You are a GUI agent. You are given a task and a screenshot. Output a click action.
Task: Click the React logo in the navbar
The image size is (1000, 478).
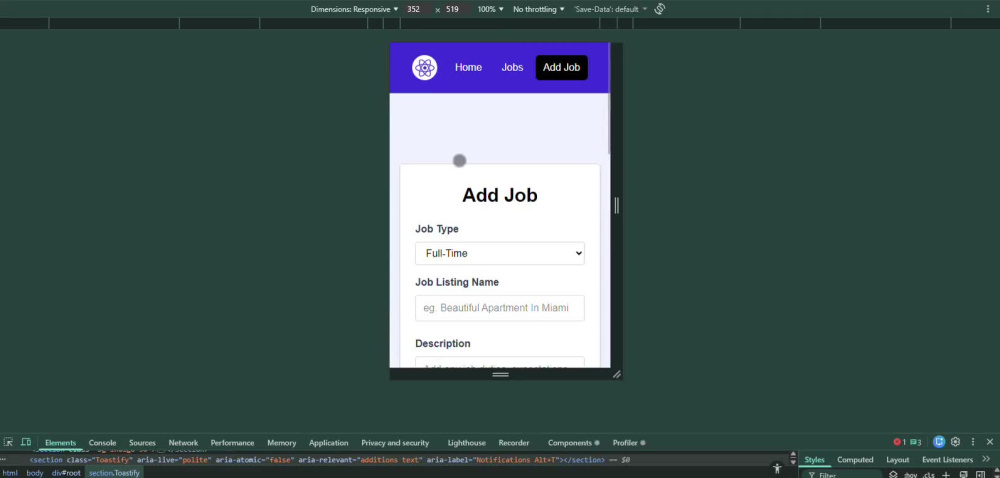point(424,68)
